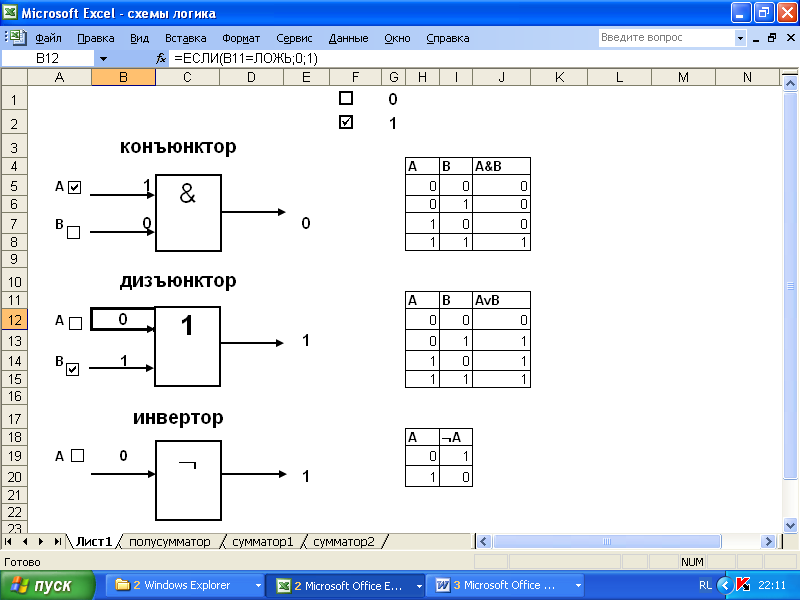Switch to Microsoft Office Word taskbar button
The width and height of the screenshot is (800, 600).
(x=503, y=585)
